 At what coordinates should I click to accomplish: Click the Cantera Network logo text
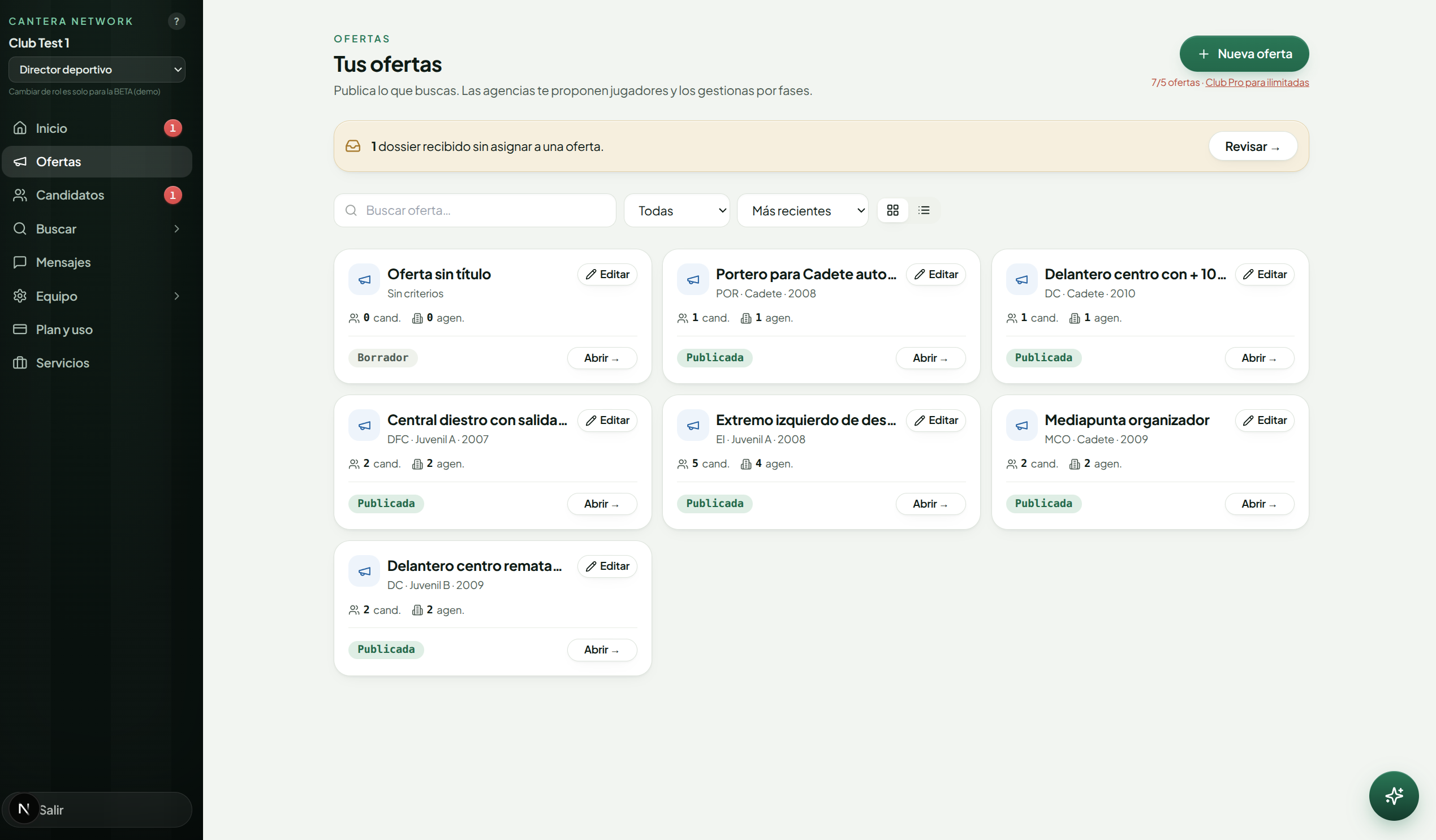pos(71,21)
